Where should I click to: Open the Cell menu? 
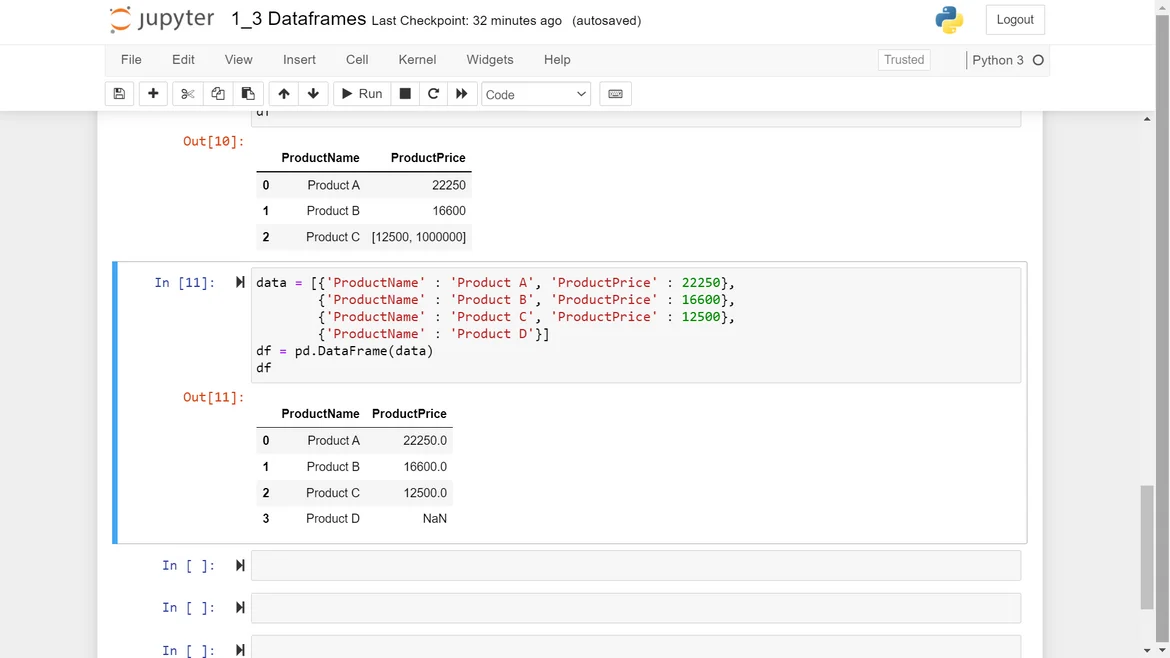click(357, 60)
